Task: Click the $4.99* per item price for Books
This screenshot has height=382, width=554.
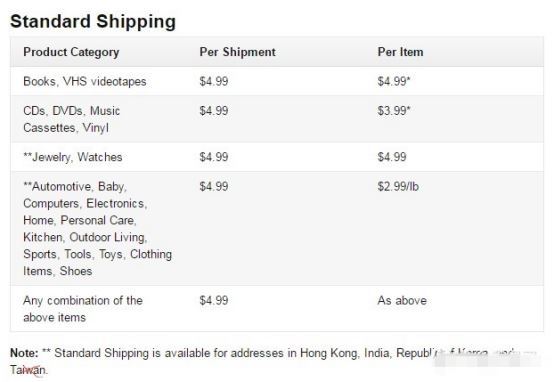Action: click(394, 81)
